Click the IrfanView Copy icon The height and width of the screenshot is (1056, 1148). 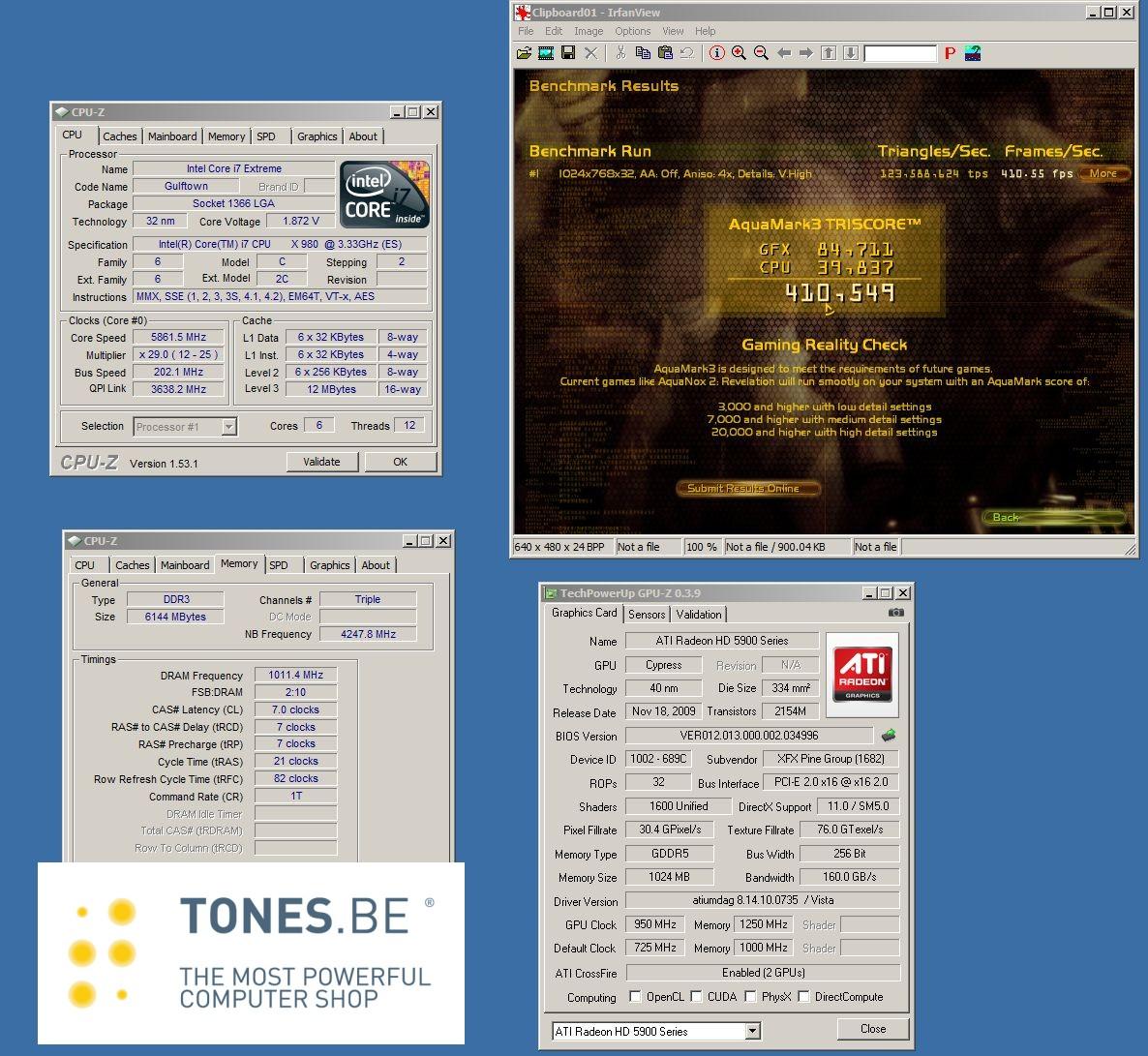[643, 52]
